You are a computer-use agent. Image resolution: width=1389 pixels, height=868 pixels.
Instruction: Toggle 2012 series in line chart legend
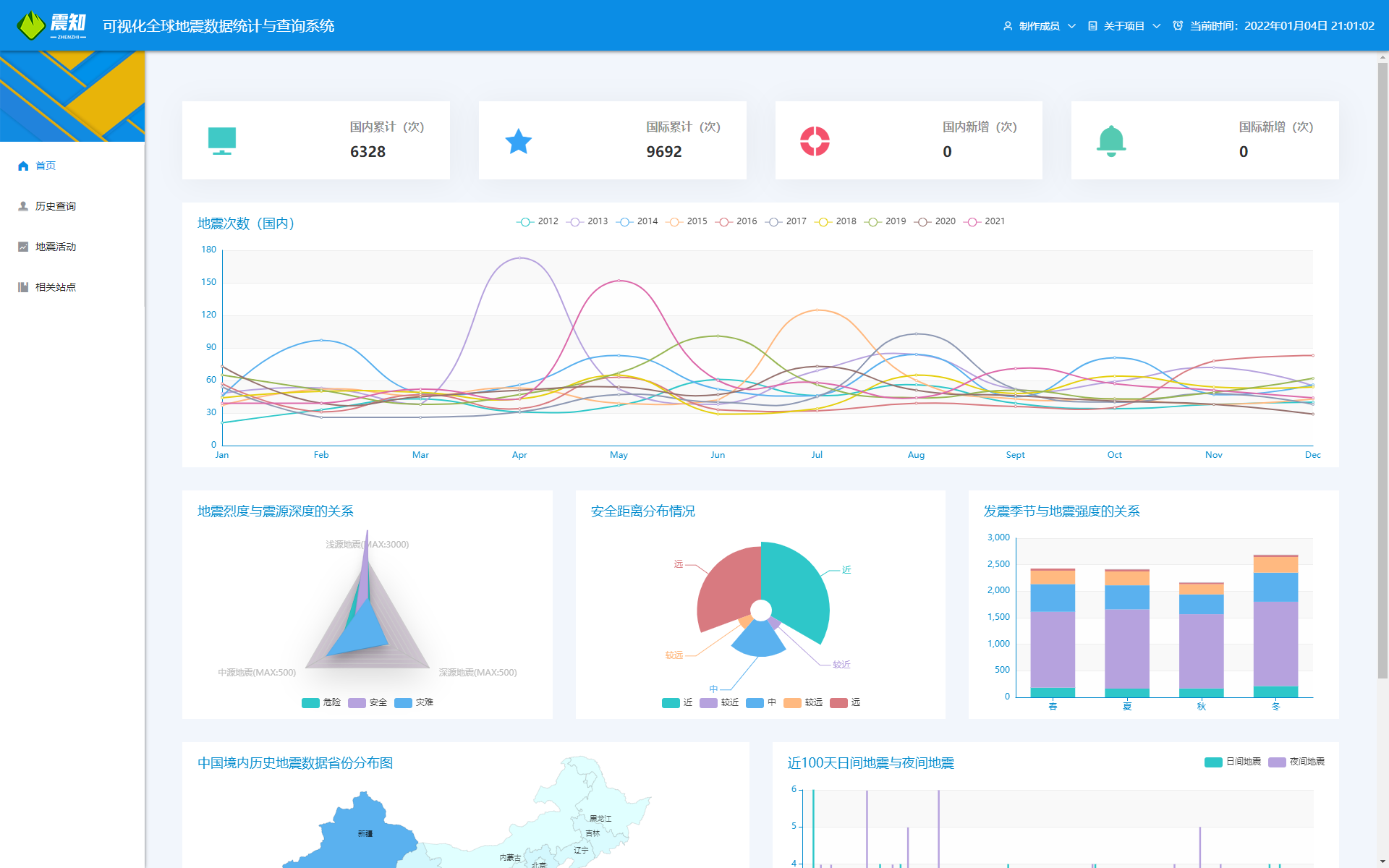(x=537, y=221)
